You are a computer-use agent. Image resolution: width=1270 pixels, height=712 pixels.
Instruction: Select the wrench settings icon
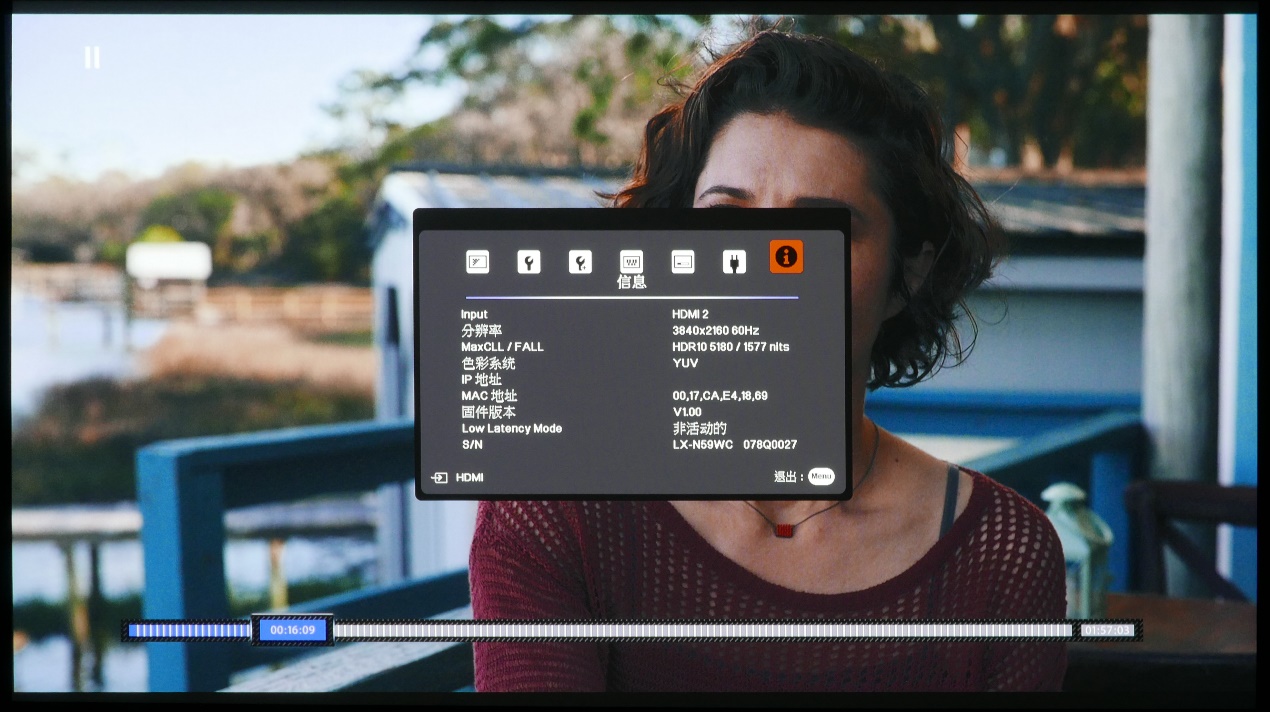coord(528,262)
